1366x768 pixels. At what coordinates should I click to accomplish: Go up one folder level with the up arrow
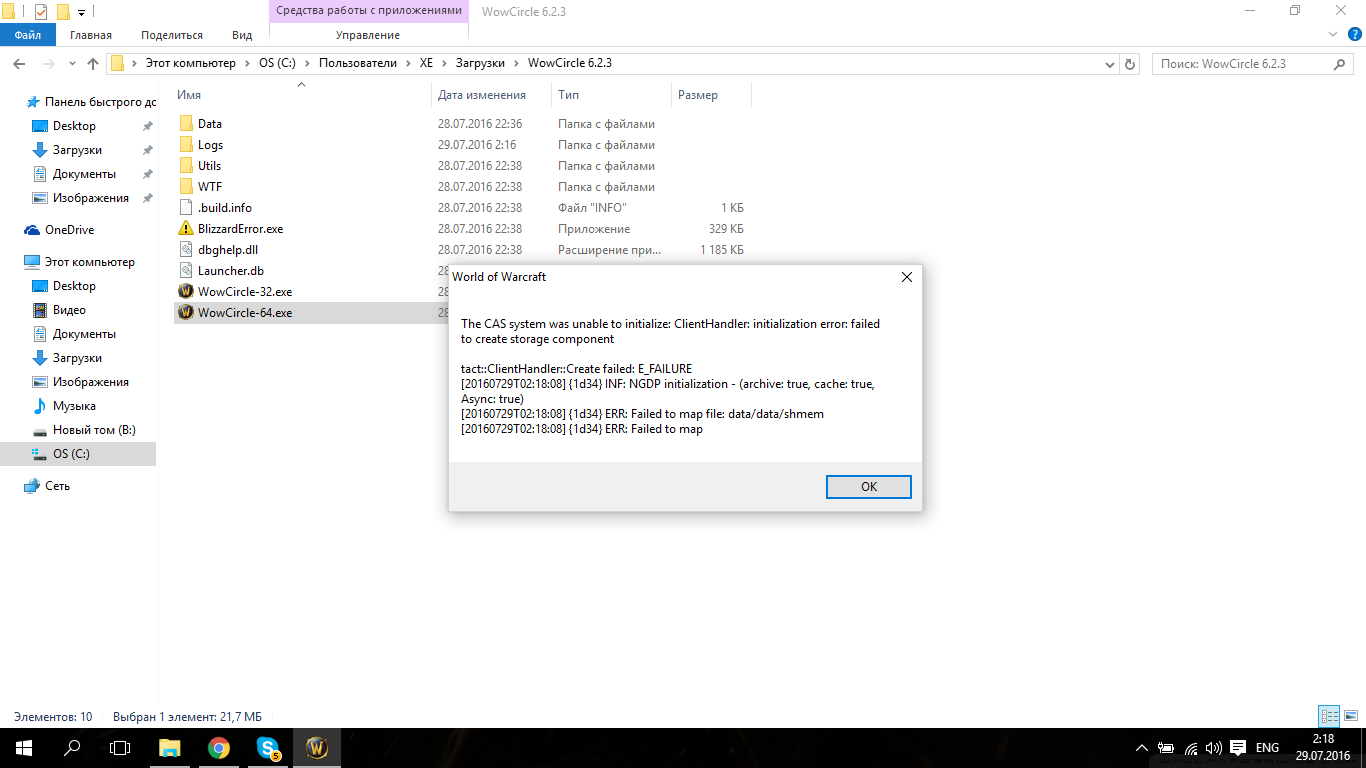click(93, 64)
